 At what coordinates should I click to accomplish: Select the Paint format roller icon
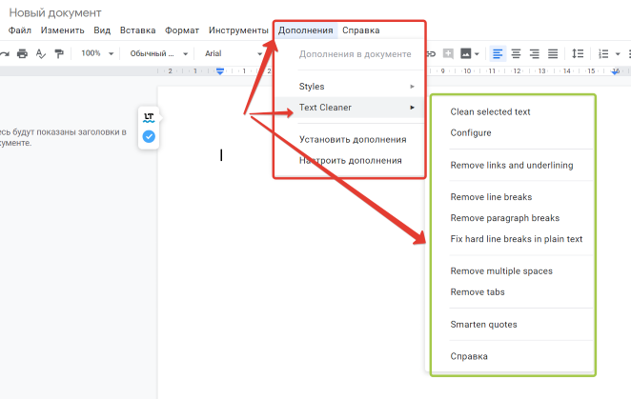(59, 54)
